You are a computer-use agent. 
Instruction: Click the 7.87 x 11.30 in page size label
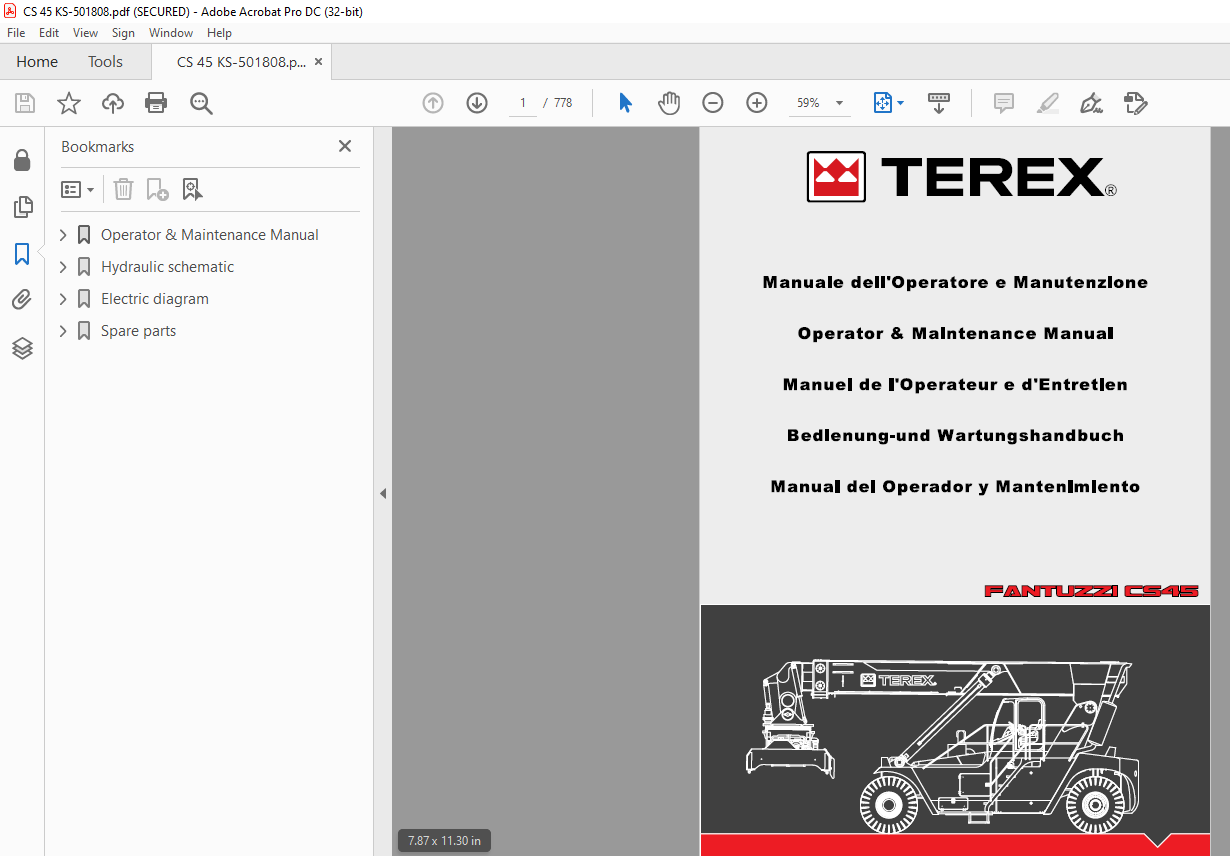[x=444, y=841]
